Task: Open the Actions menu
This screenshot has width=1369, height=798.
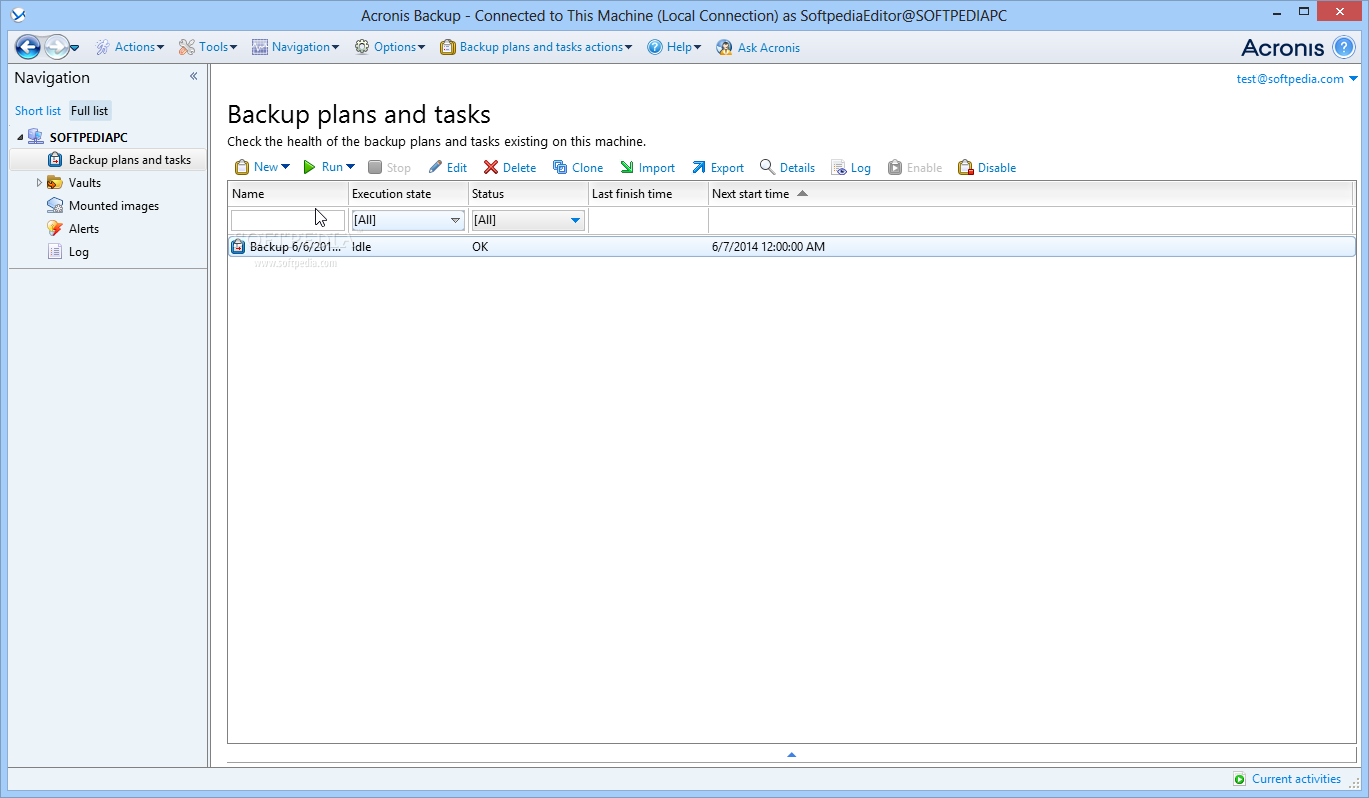Action: pos(130,47)
